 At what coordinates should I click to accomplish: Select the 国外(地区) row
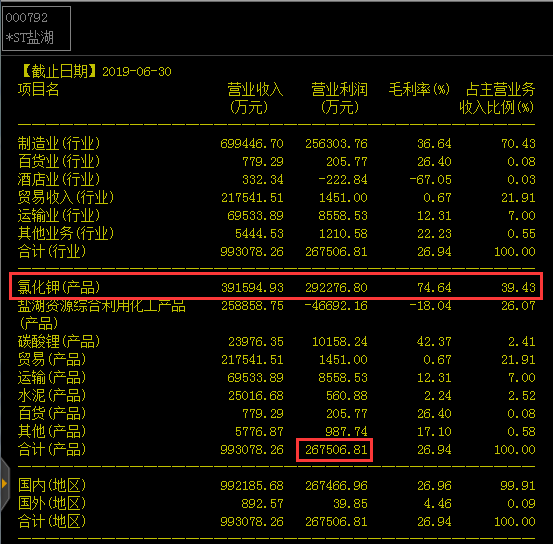276,503
